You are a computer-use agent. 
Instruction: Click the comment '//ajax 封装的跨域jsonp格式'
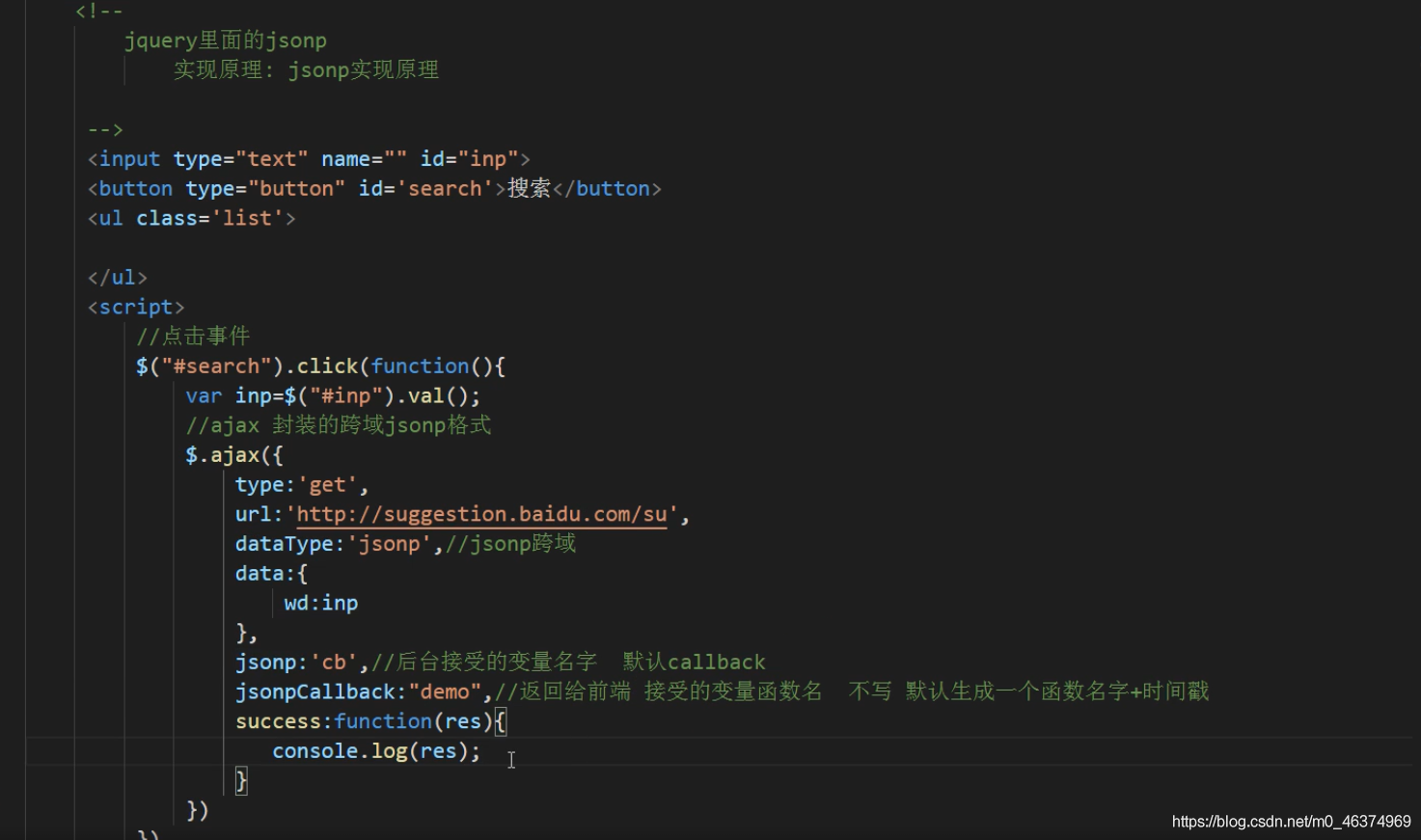[339, 425]
